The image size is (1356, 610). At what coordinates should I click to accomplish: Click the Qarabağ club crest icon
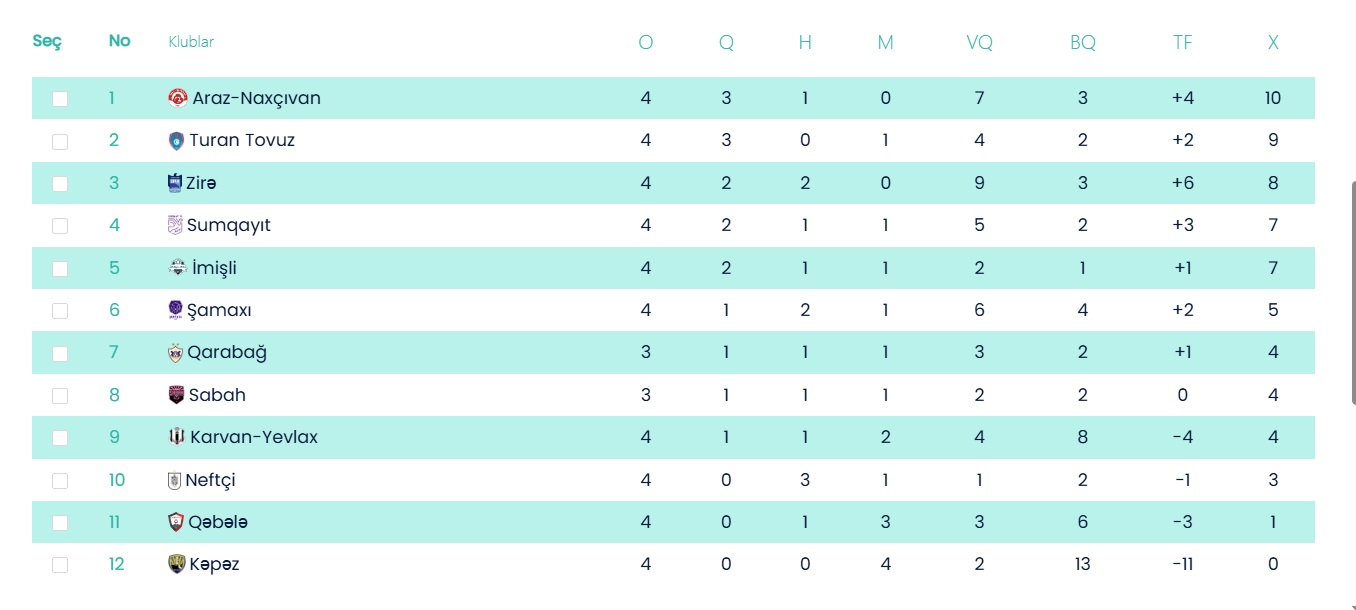tap(176, 353)
